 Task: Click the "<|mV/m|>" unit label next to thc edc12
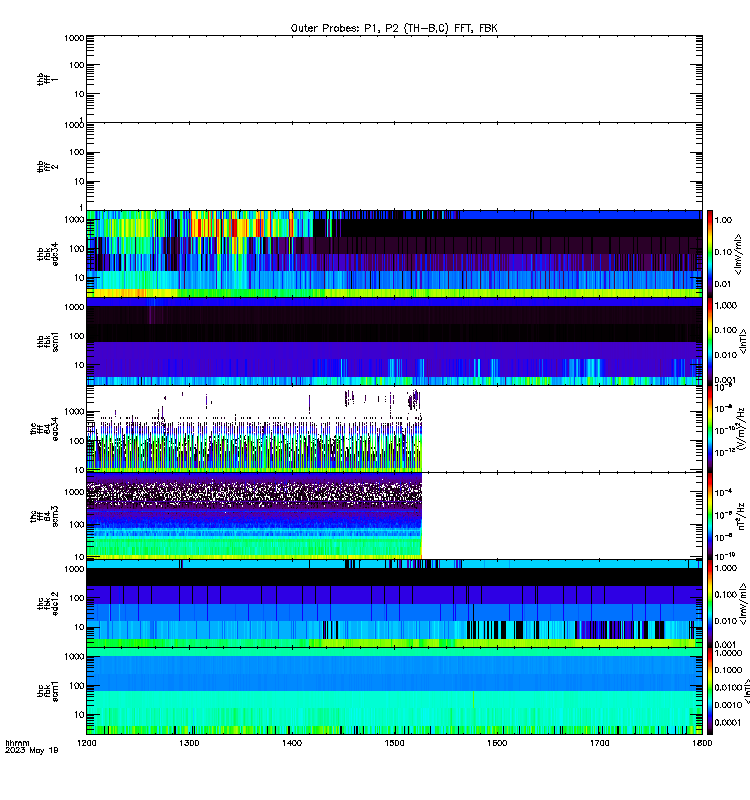[x=743, y=604]
